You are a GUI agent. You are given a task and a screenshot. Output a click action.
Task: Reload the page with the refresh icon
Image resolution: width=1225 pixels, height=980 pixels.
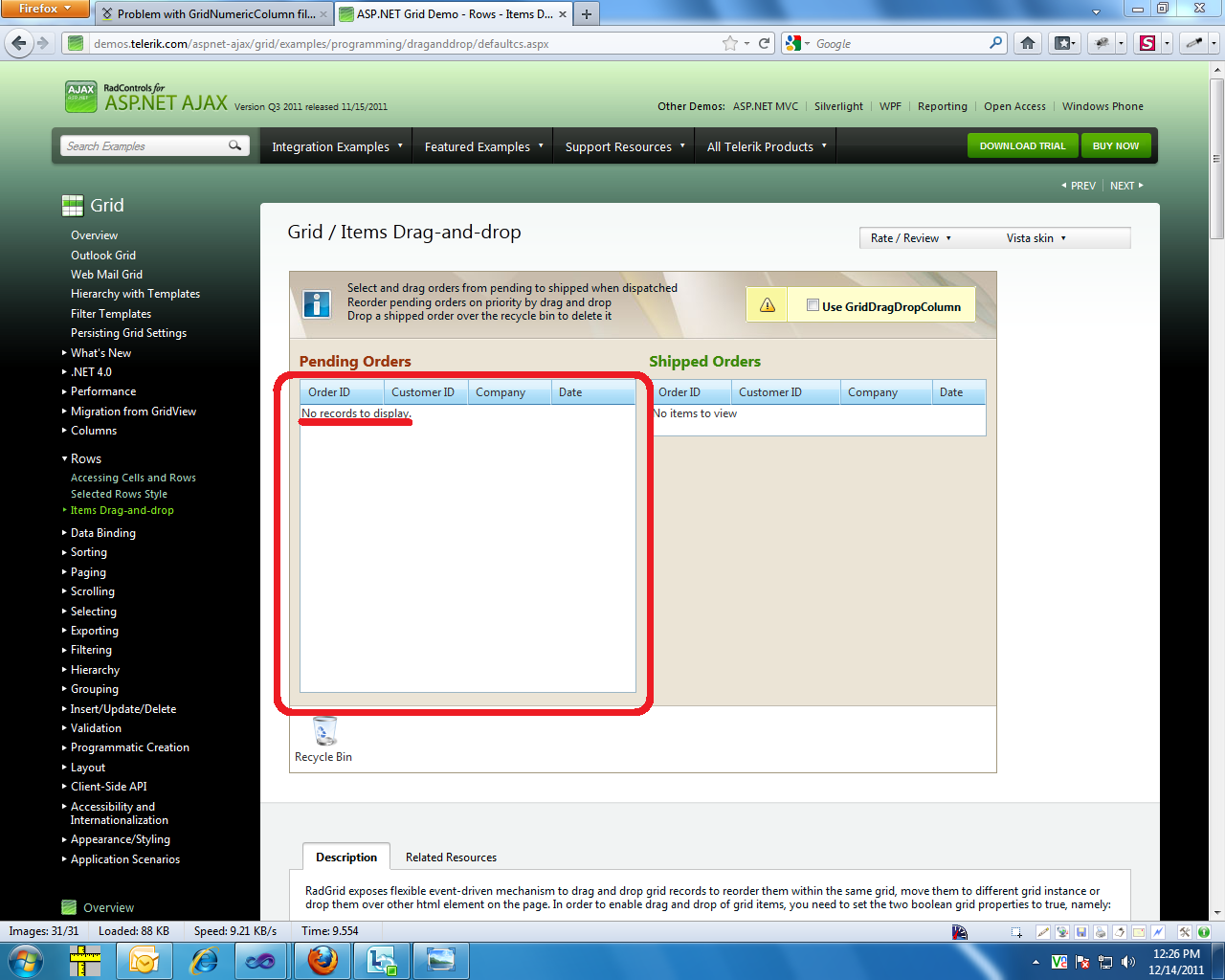pyautogui.click(x=765, y=43)
